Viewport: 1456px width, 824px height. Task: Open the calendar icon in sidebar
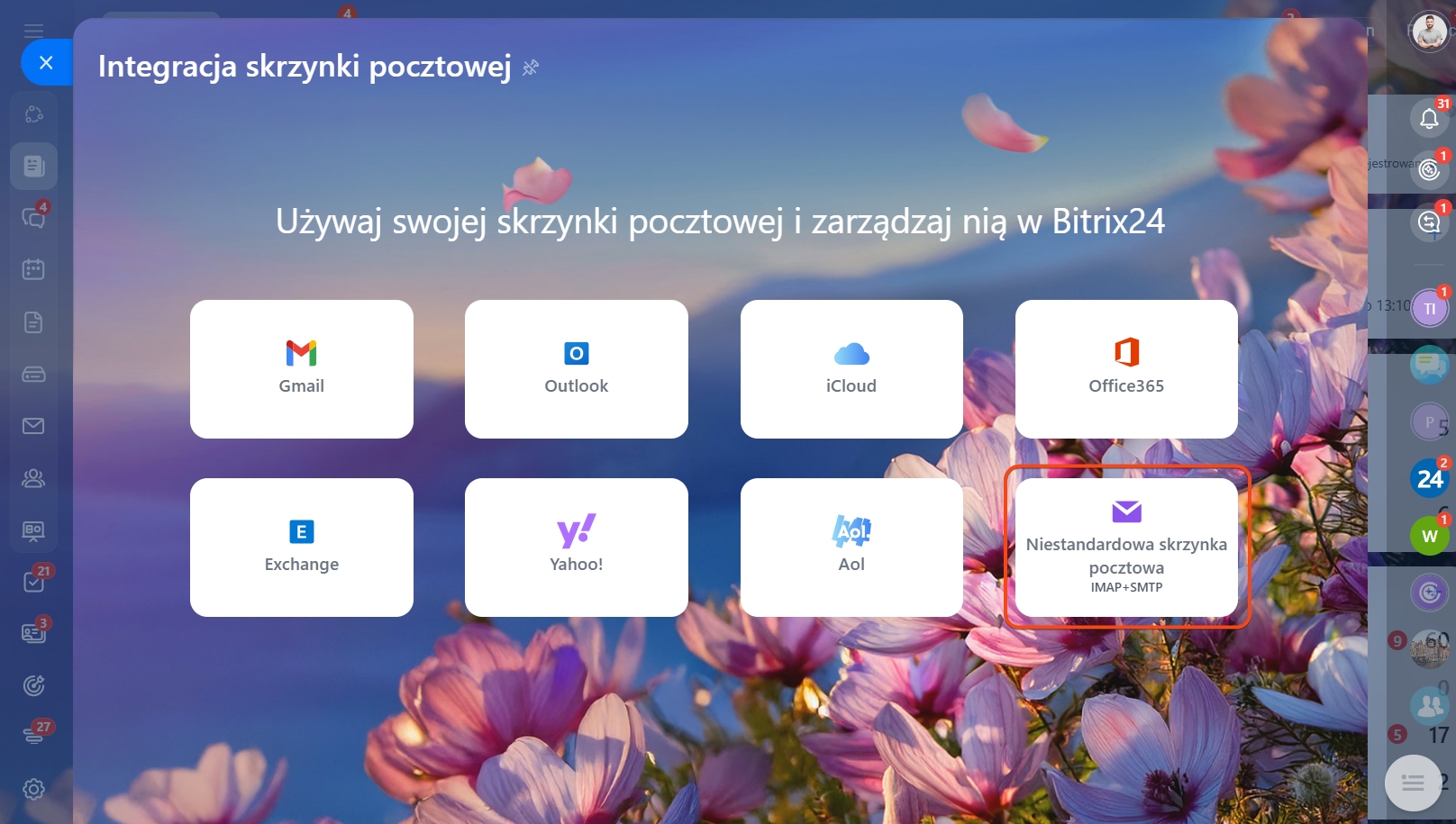click(x=33, y=269)
